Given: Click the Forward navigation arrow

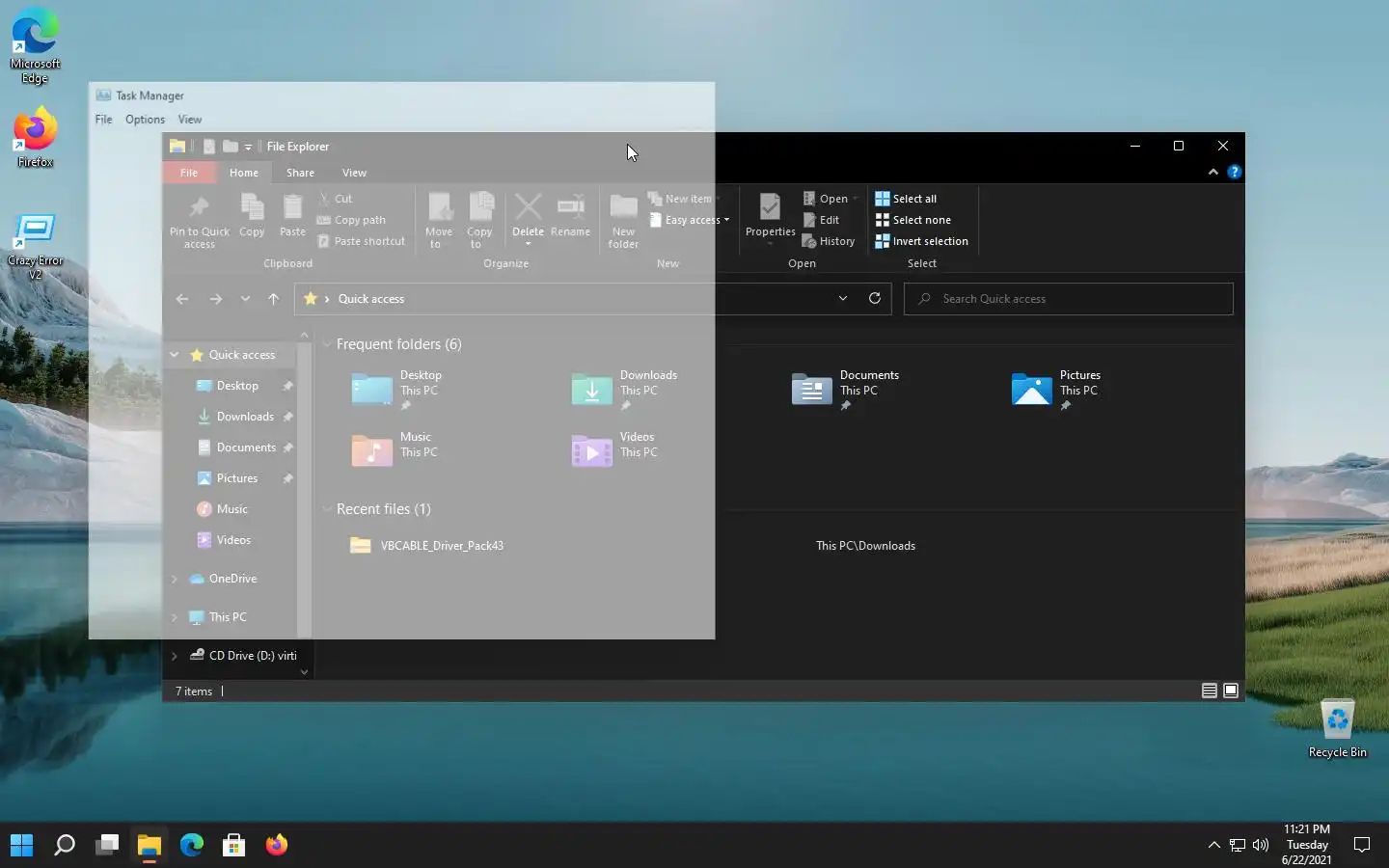Looking at the screenshot, I should coord(215,299).
